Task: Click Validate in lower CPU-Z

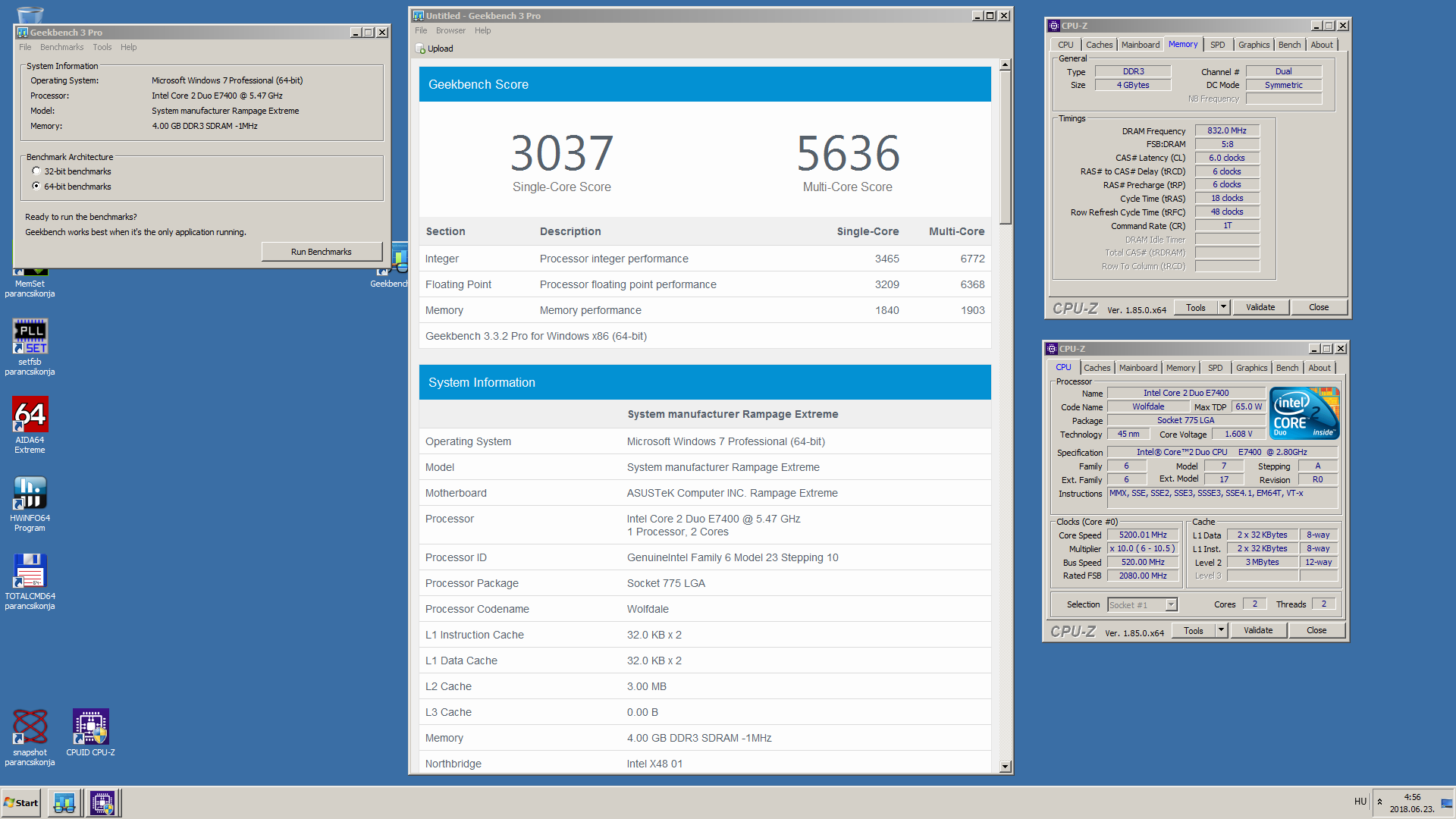Action: point(1258,630)
